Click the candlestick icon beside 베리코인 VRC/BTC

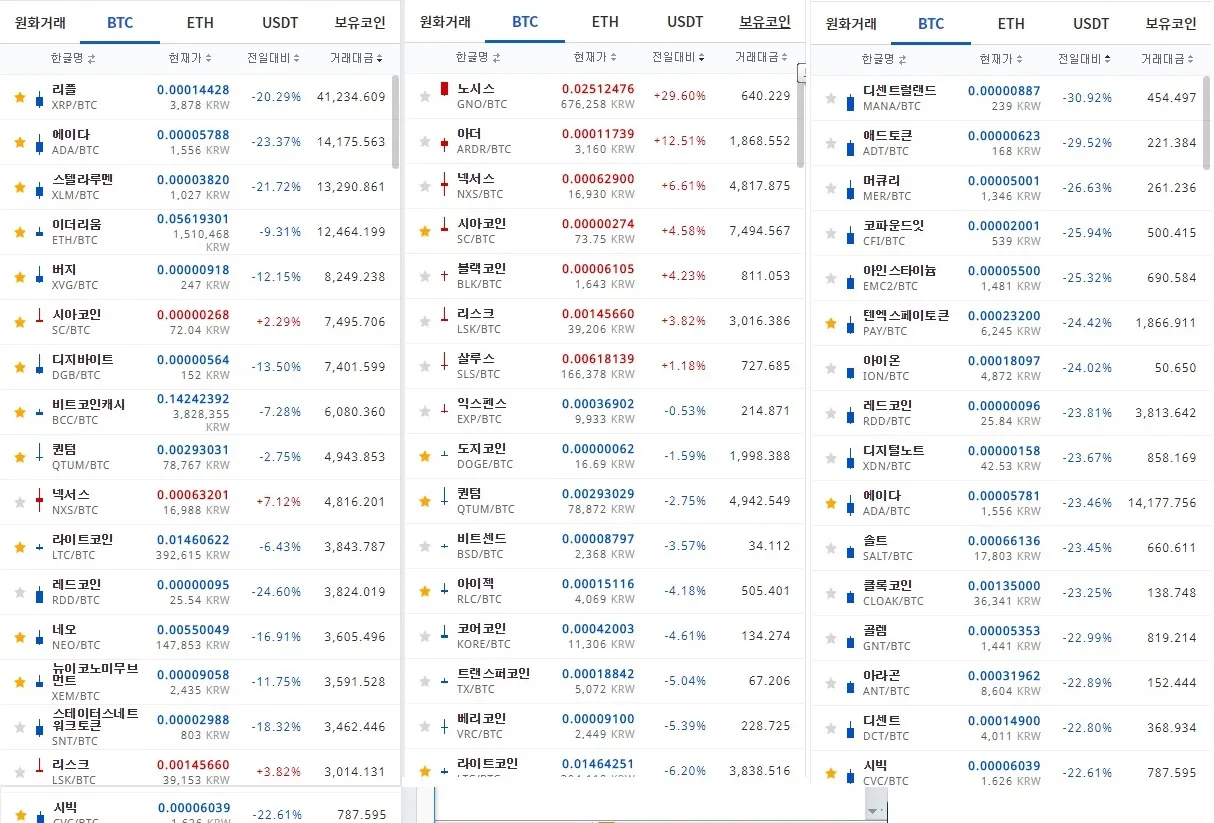coord(444,726)
